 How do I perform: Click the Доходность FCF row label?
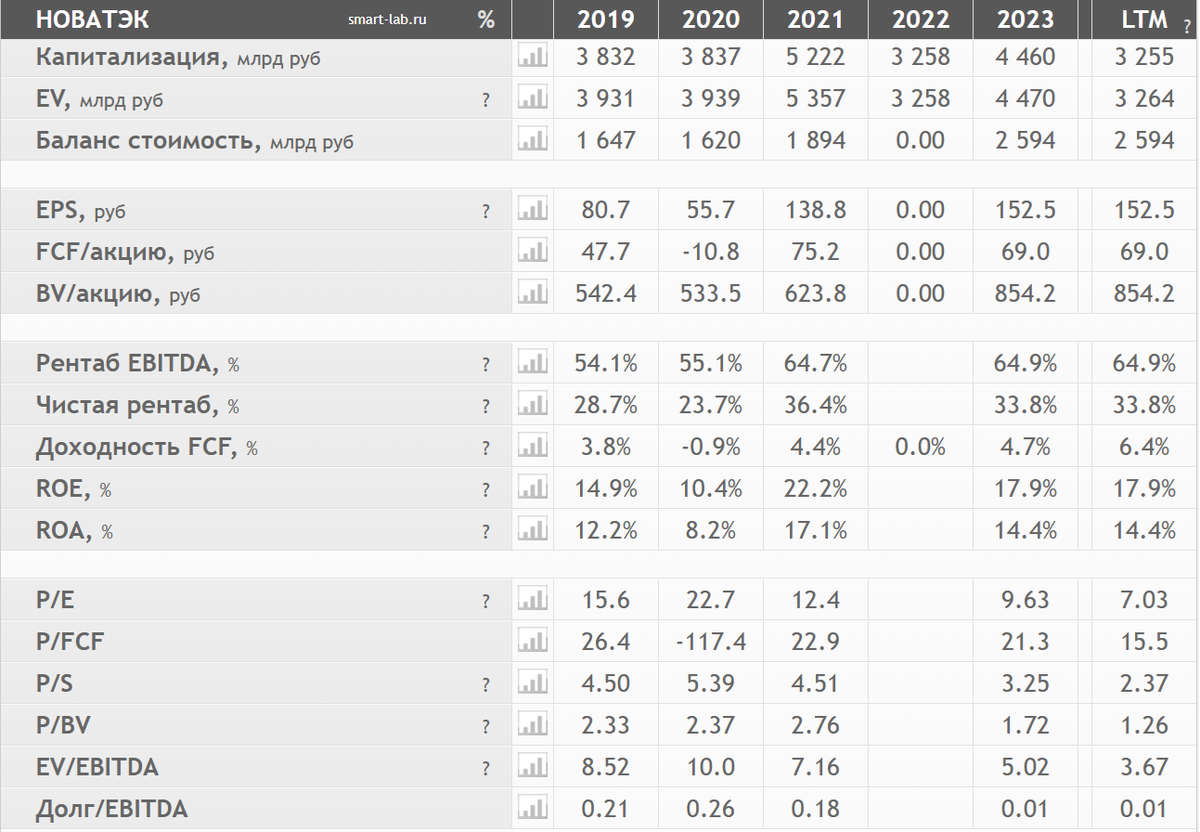(146, 449)
